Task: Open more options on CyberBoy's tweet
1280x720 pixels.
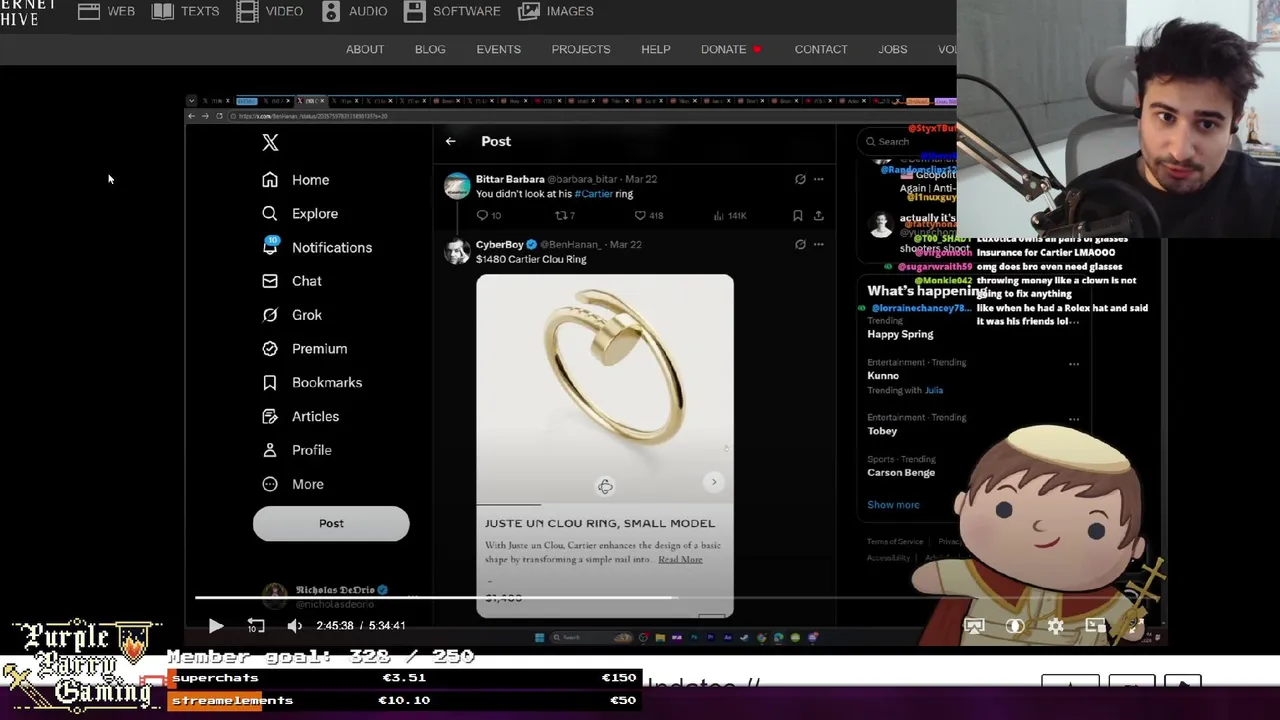Action: (x=818, y=244)
